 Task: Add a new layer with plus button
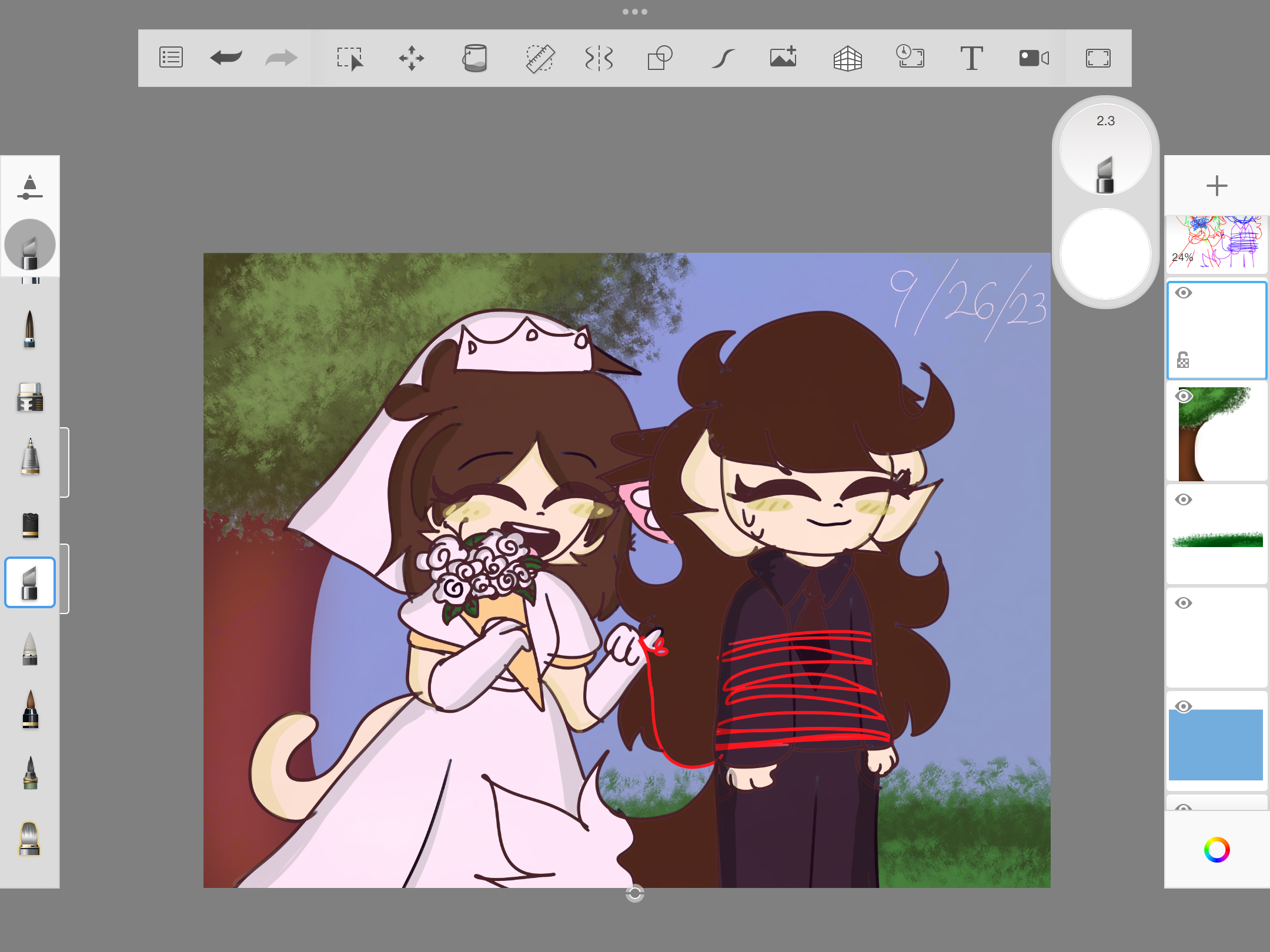(x=1216, y=186)
